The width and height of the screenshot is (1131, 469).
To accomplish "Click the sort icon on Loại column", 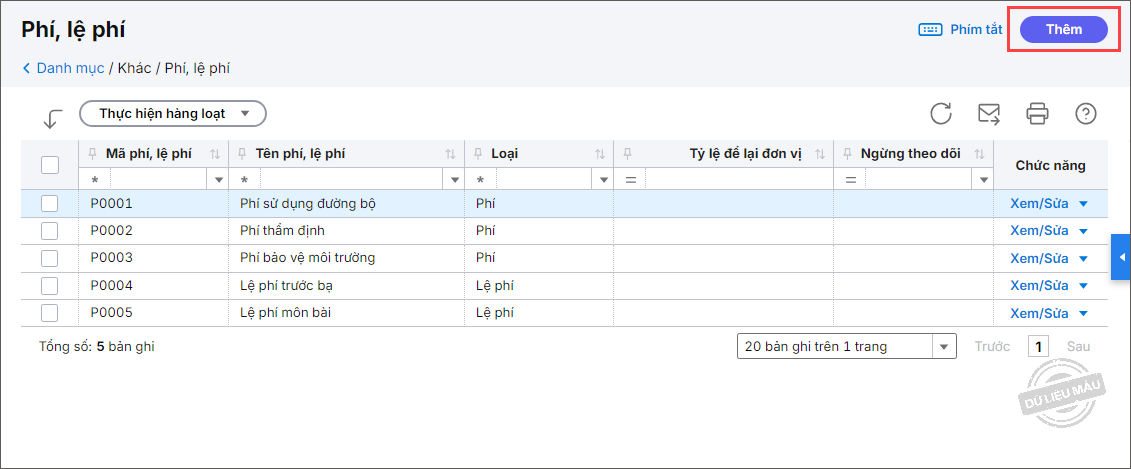I will 600,154.
